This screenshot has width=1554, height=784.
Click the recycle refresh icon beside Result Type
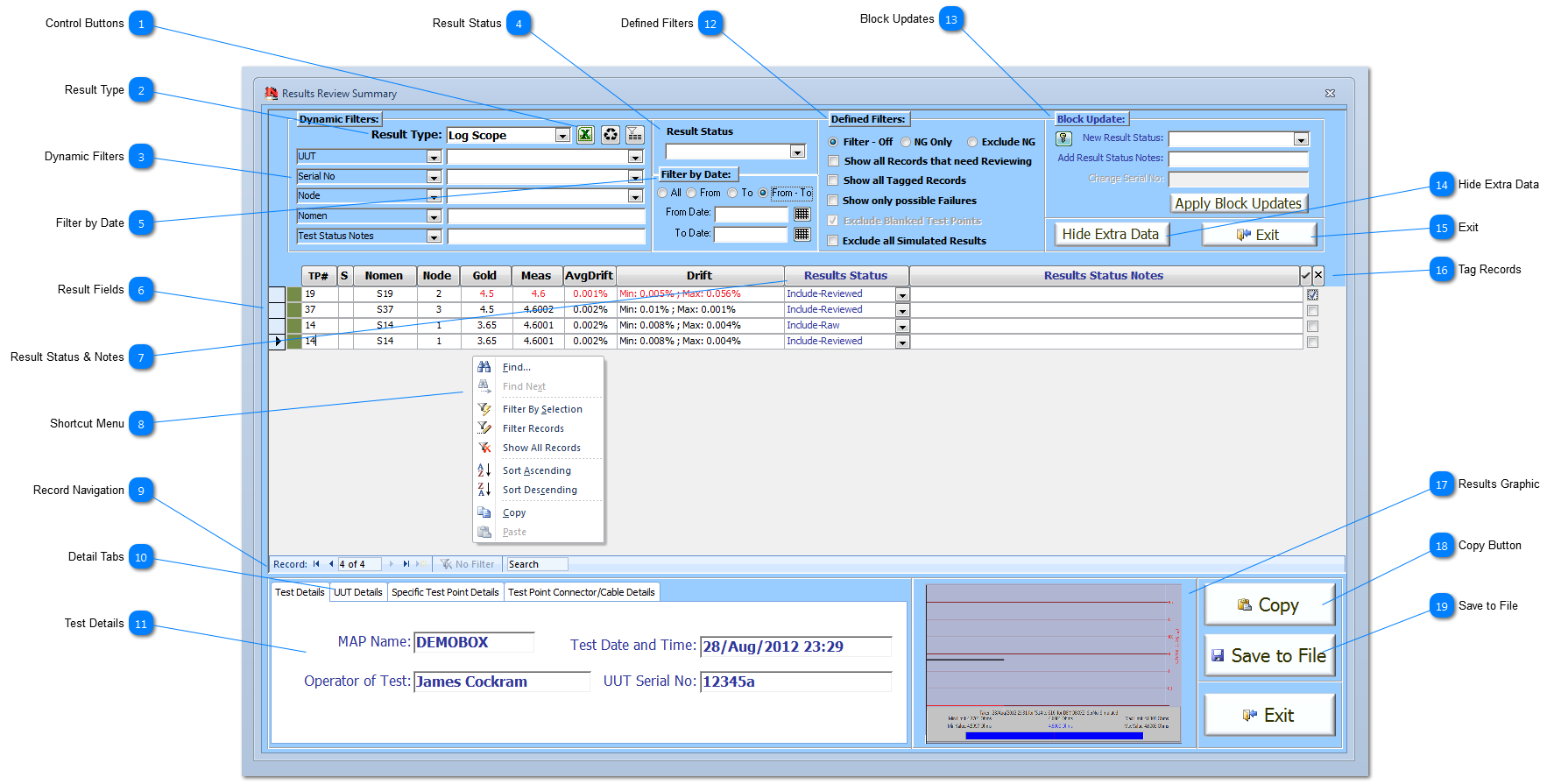coord(611,135)
